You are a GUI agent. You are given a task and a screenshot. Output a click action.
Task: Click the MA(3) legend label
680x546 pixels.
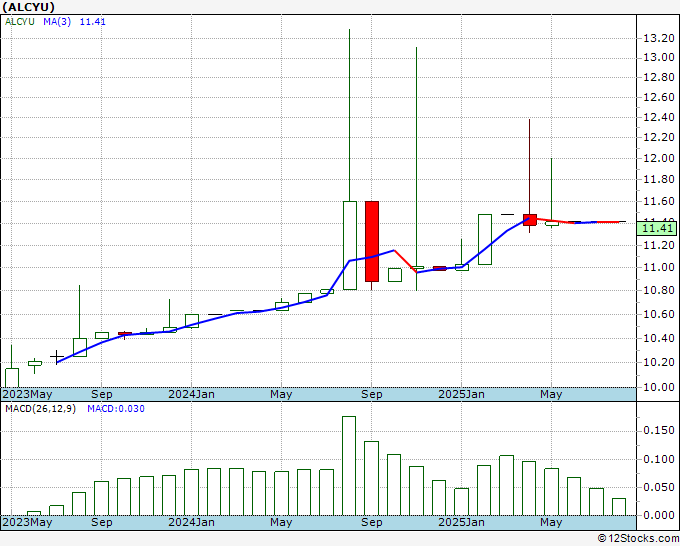pyautogui.click(x=57, y=21)
